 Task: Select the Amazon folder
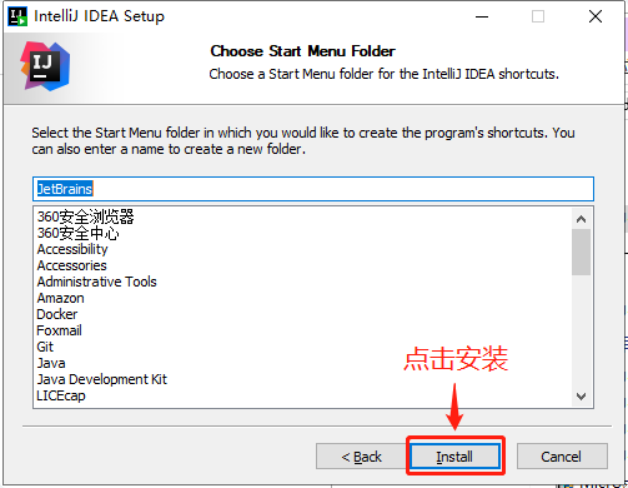tap(61, 298)
